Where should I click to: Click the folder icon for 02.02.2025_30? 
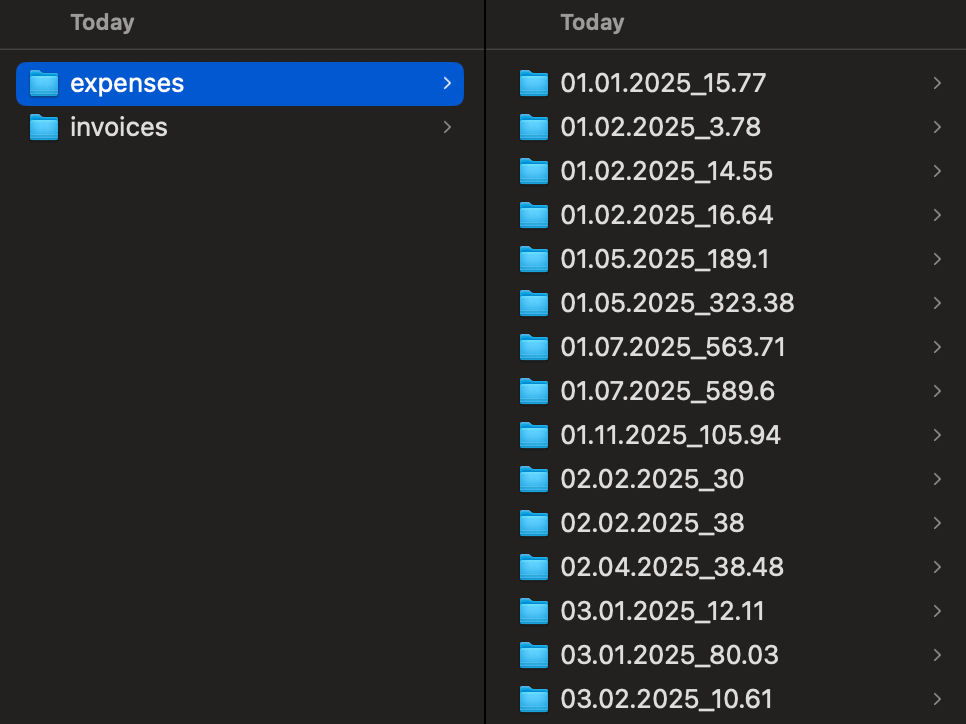[x=533, y=479]
